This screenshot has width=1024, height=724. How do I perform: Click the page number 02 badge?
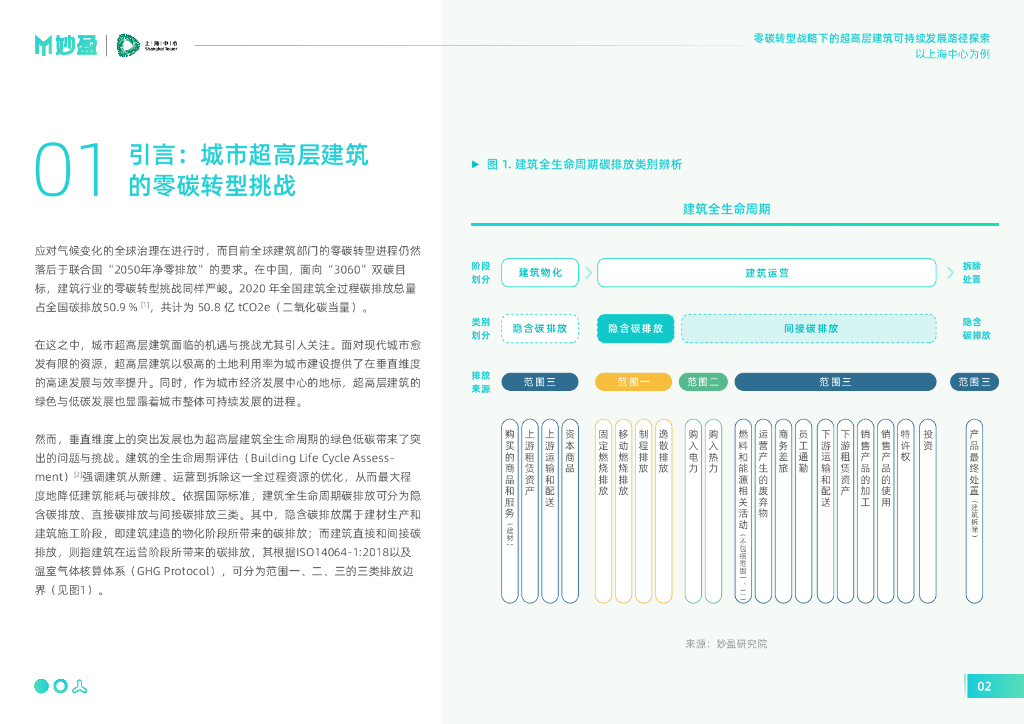click(994, 686)
